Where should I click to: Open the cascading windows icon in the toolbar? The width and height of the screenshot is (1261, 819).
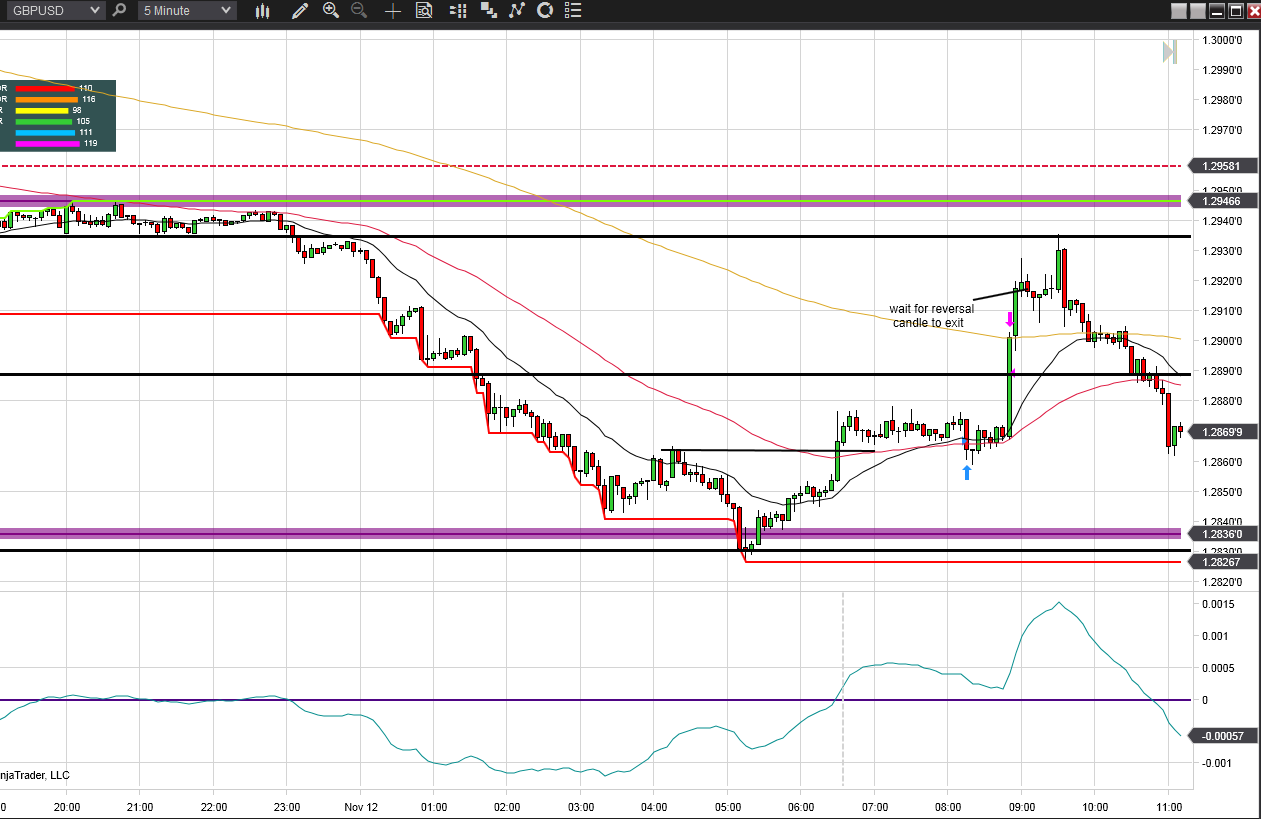tap(488, 11)
